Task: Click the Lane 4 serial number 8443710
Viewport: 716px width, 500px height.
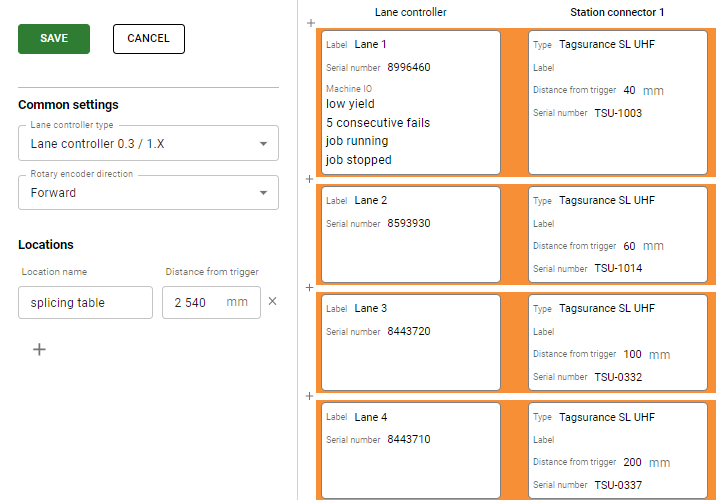Action: pos(409,439)
